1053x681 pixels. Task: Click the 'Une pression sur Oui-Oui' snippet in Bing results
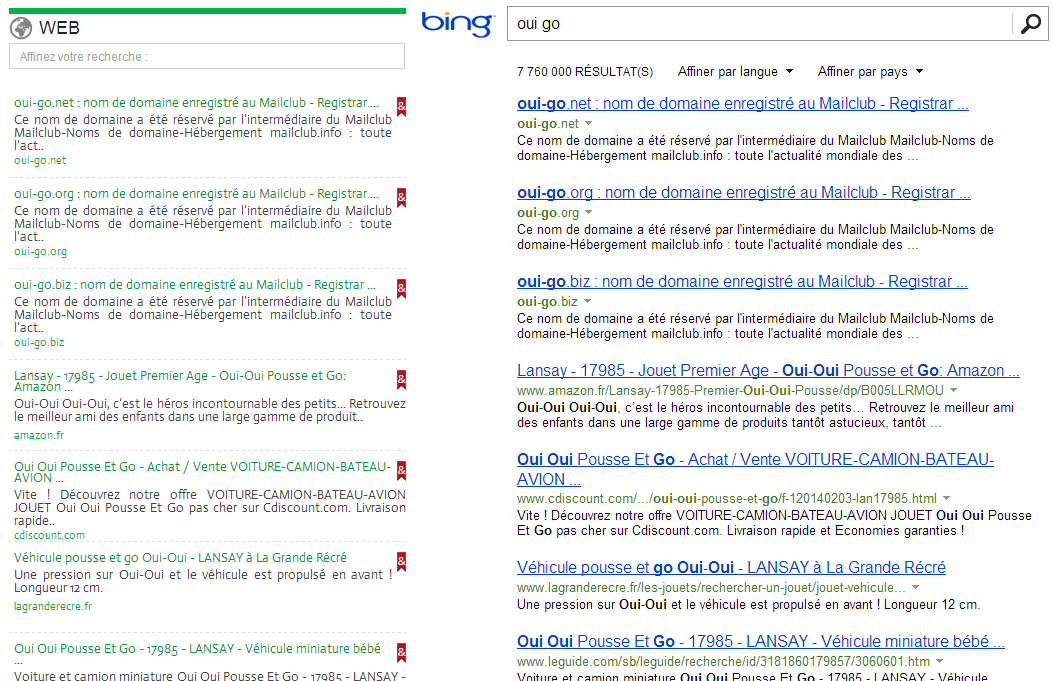point(748,604)
